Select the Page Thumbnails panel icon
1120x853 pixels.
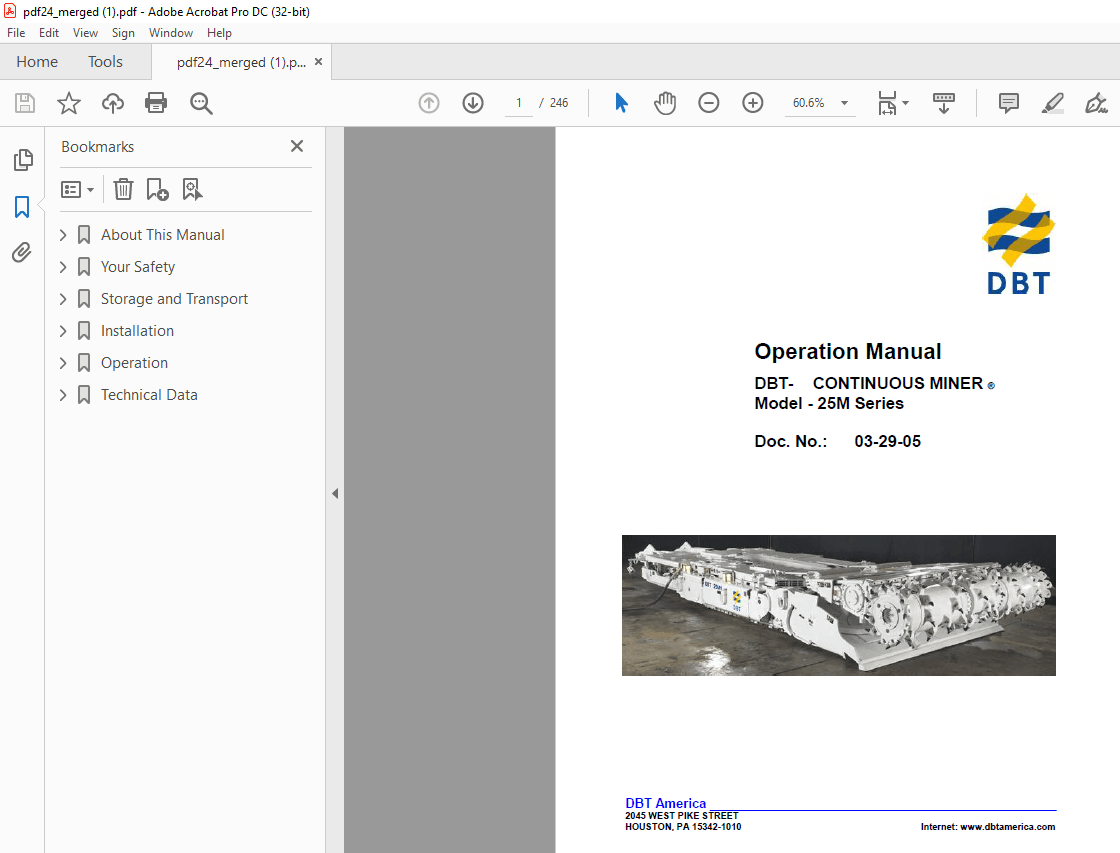22,160
